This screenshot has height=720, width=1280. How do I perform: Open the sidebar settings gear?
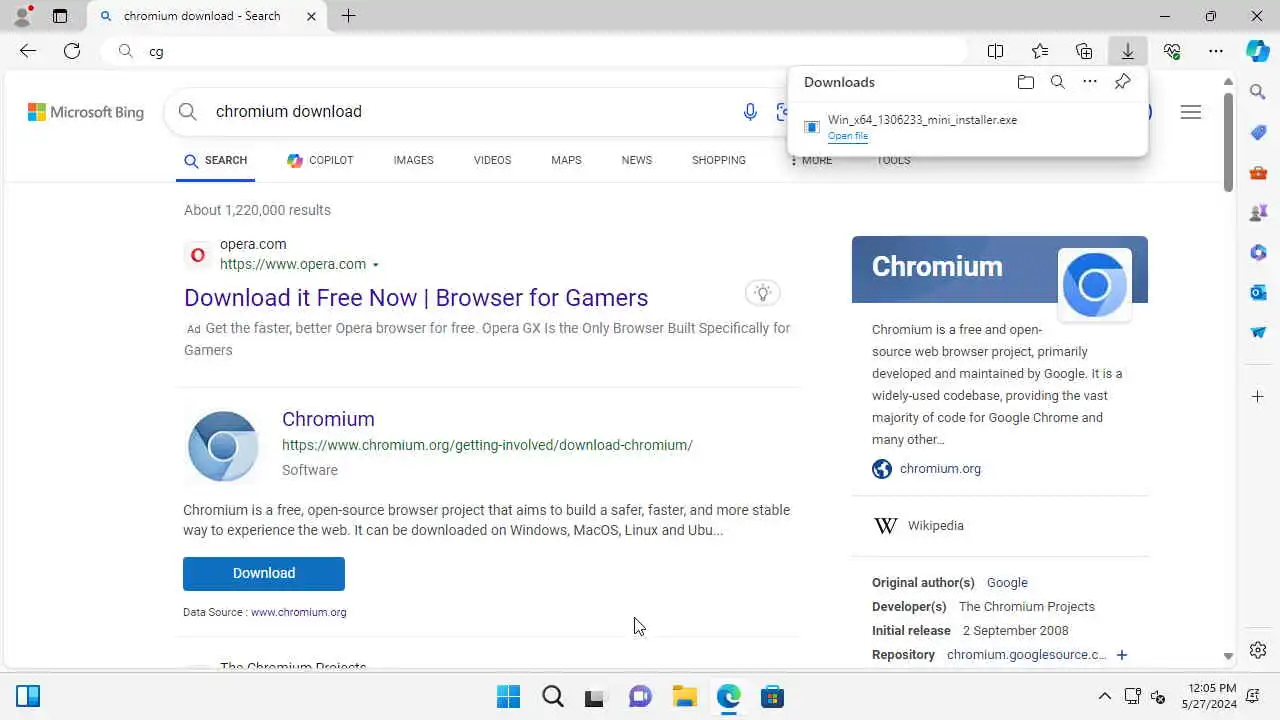(1258, 650)
